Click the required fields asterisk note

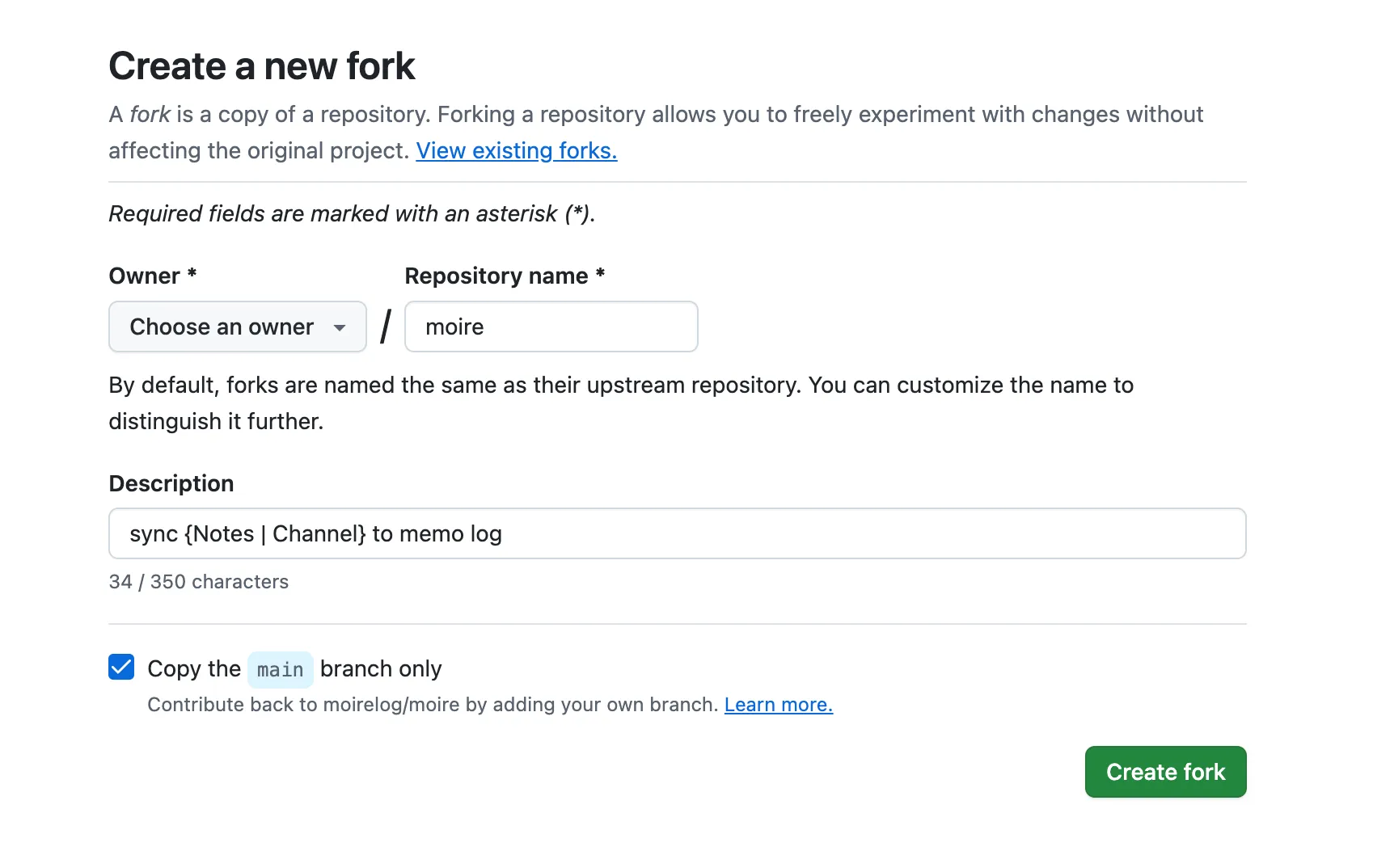[352, 214]
